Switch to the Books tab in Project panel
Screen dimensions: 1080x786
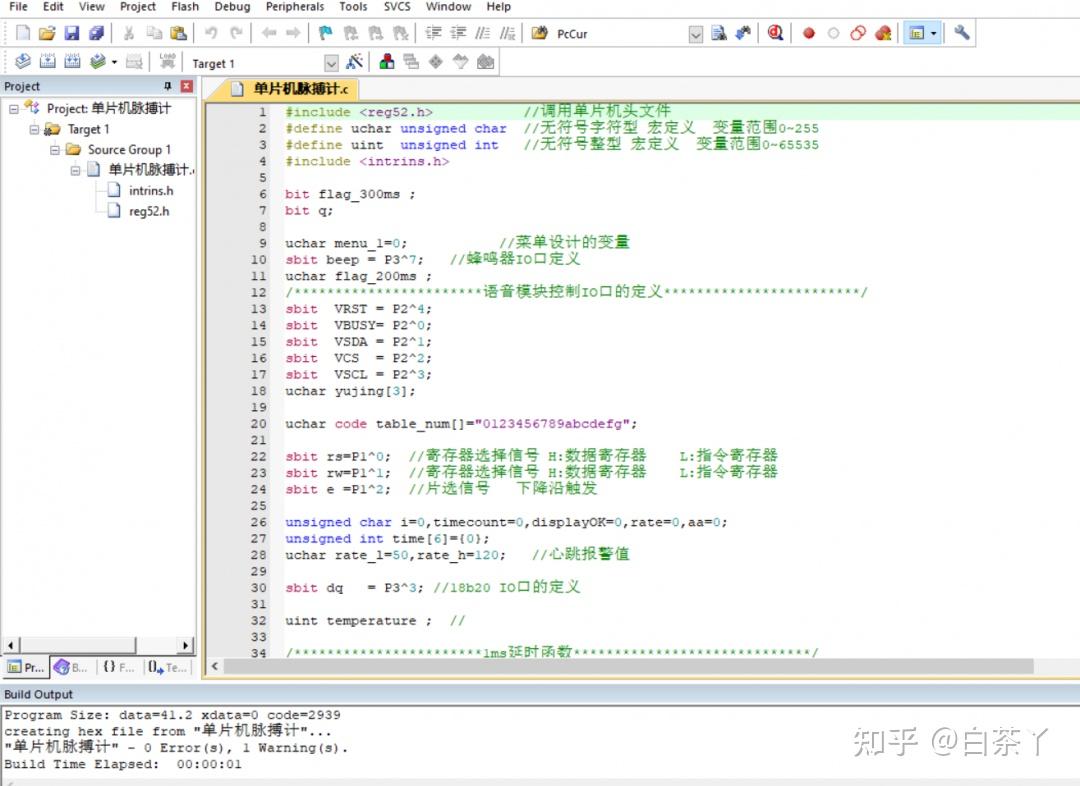[x=71, y=667]
